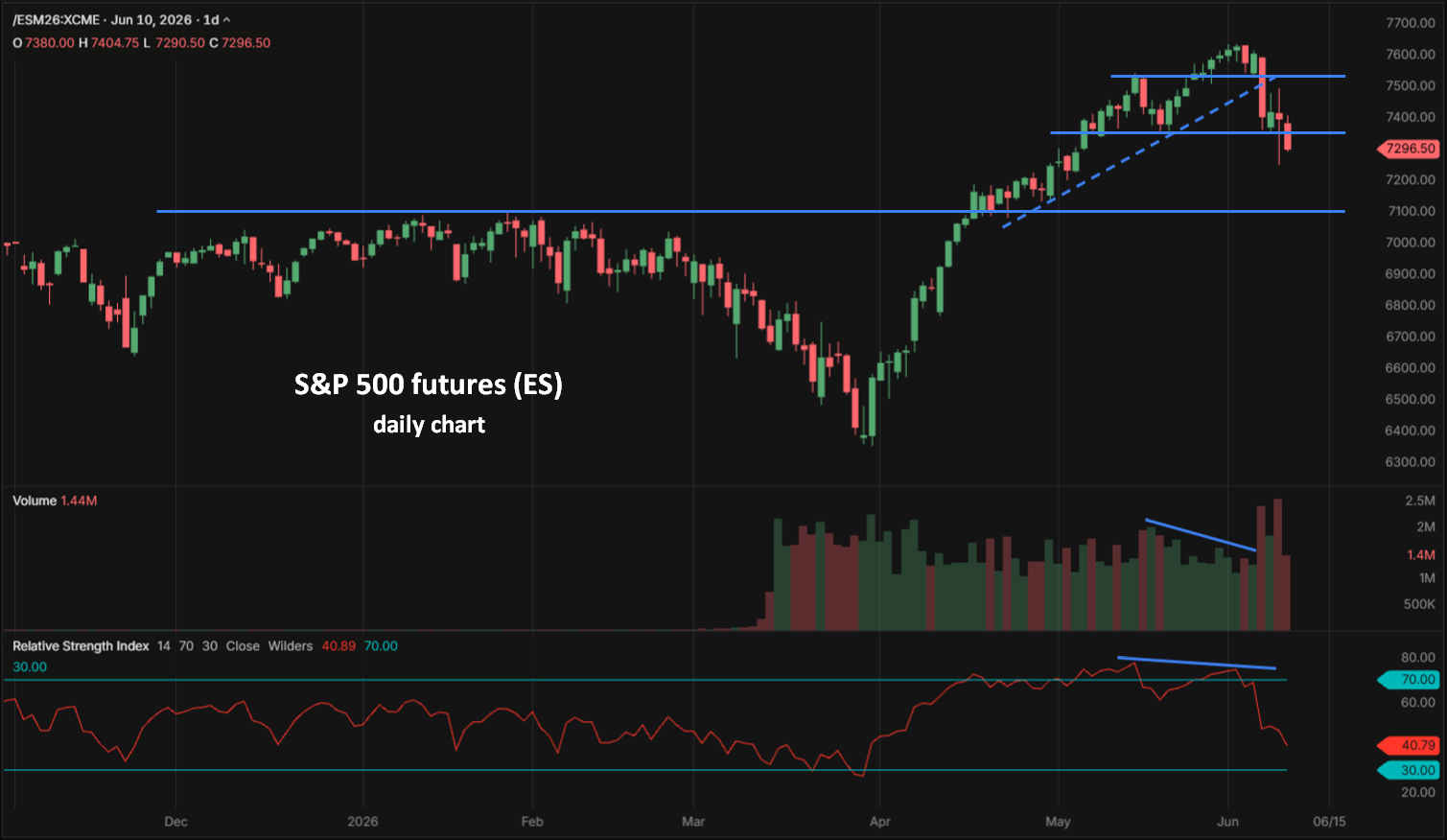
Task: Click the 1.44M volume reading
Action: (79, 501)
